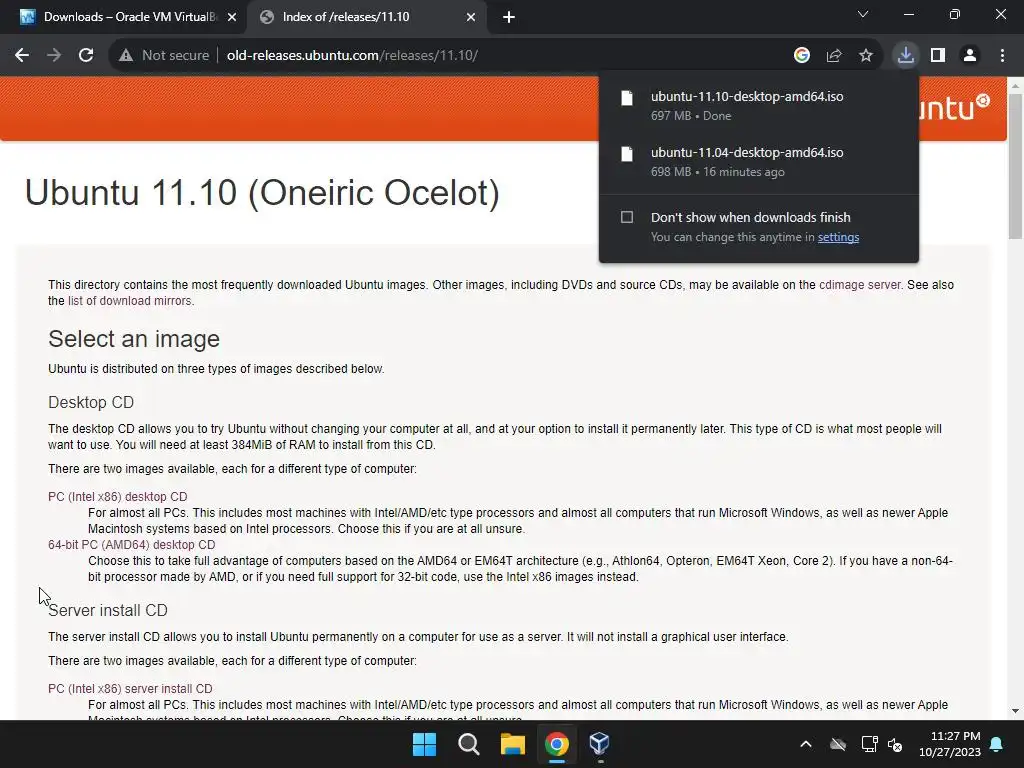Viewport: 1024px width, 768px height.
Task: Click the forward navigation arrow
Action: click(x=54, y=56)
